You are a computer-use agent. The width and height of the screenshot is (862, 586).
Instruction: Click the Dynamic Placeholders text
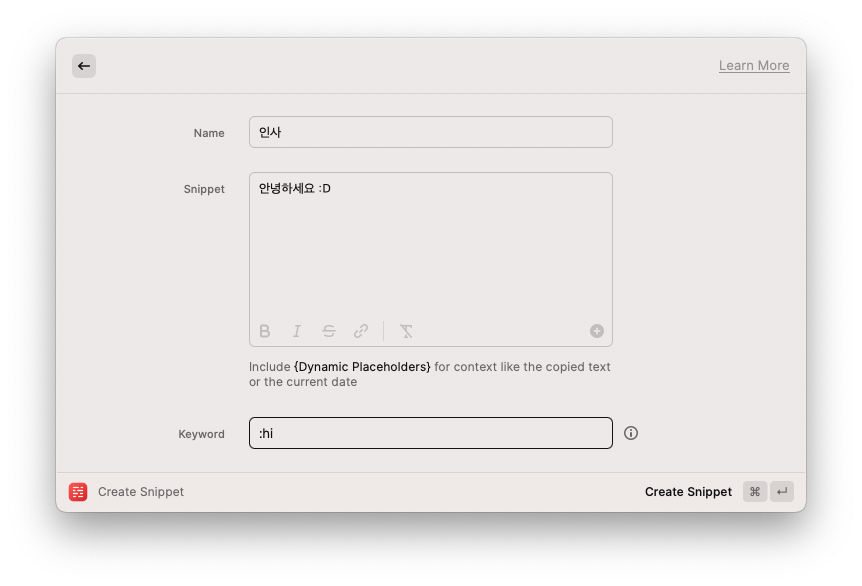(362, 367)
